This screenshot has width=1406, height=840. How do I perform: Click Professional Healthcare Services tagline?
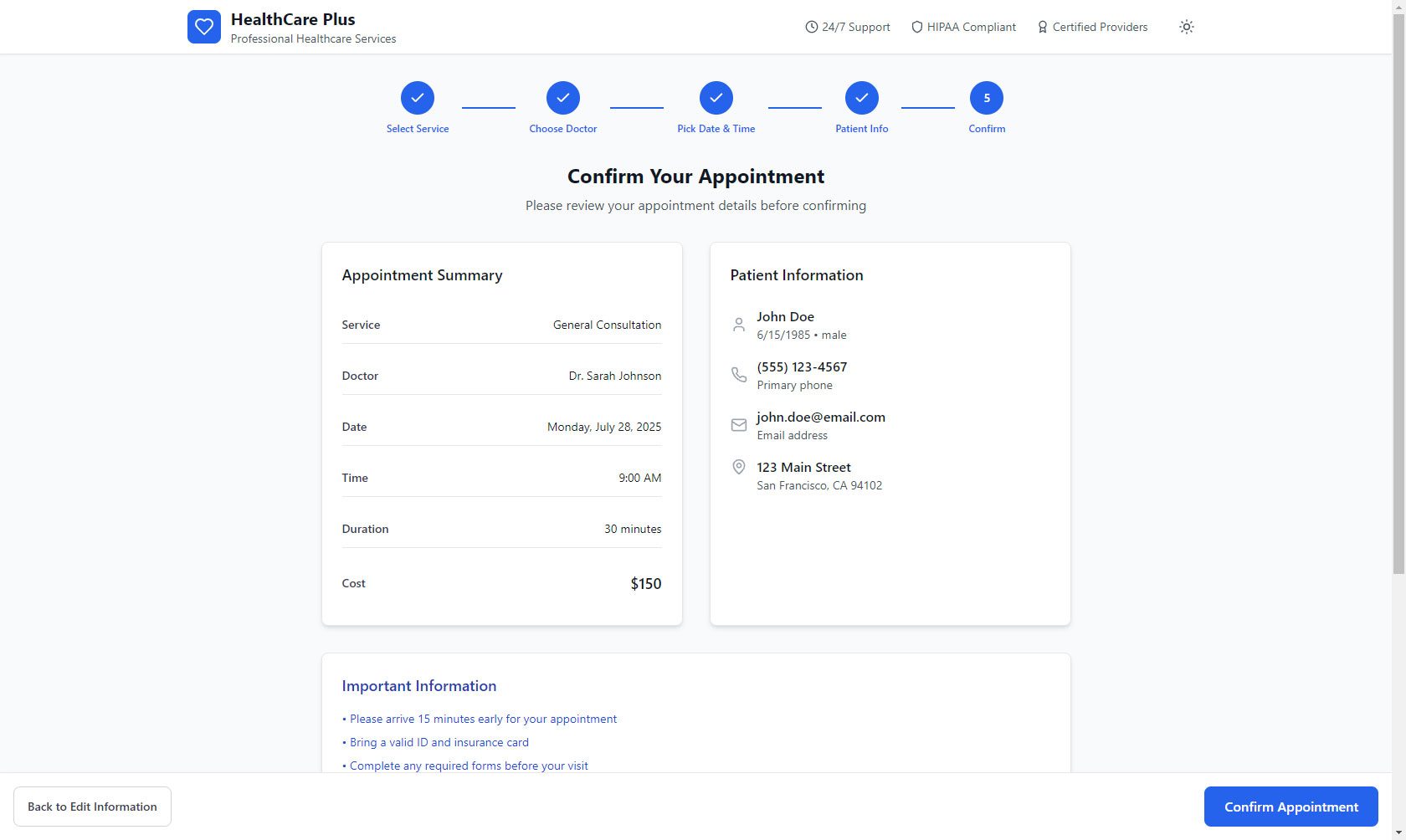coord(313,38)
